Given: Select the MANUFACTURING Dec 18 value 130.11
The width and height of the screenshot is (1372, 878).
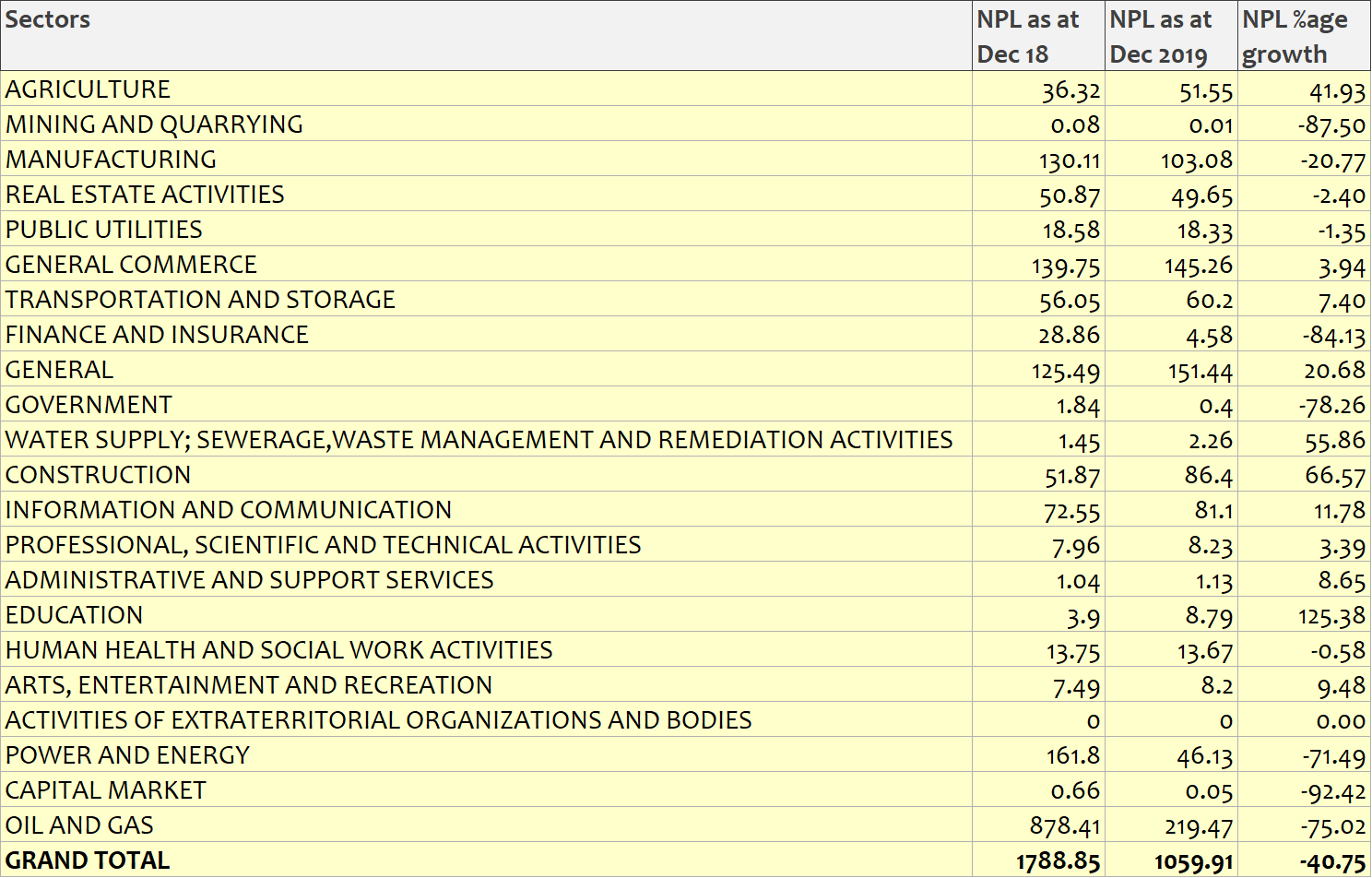Looking at the screenshot, I should 1070,160.
